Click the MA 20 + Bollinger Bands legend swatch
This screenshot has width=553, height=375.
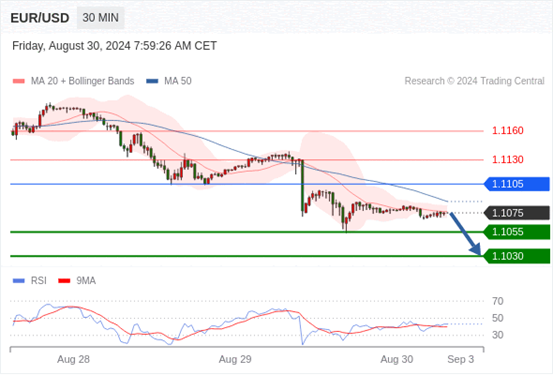tap(19, 81)
